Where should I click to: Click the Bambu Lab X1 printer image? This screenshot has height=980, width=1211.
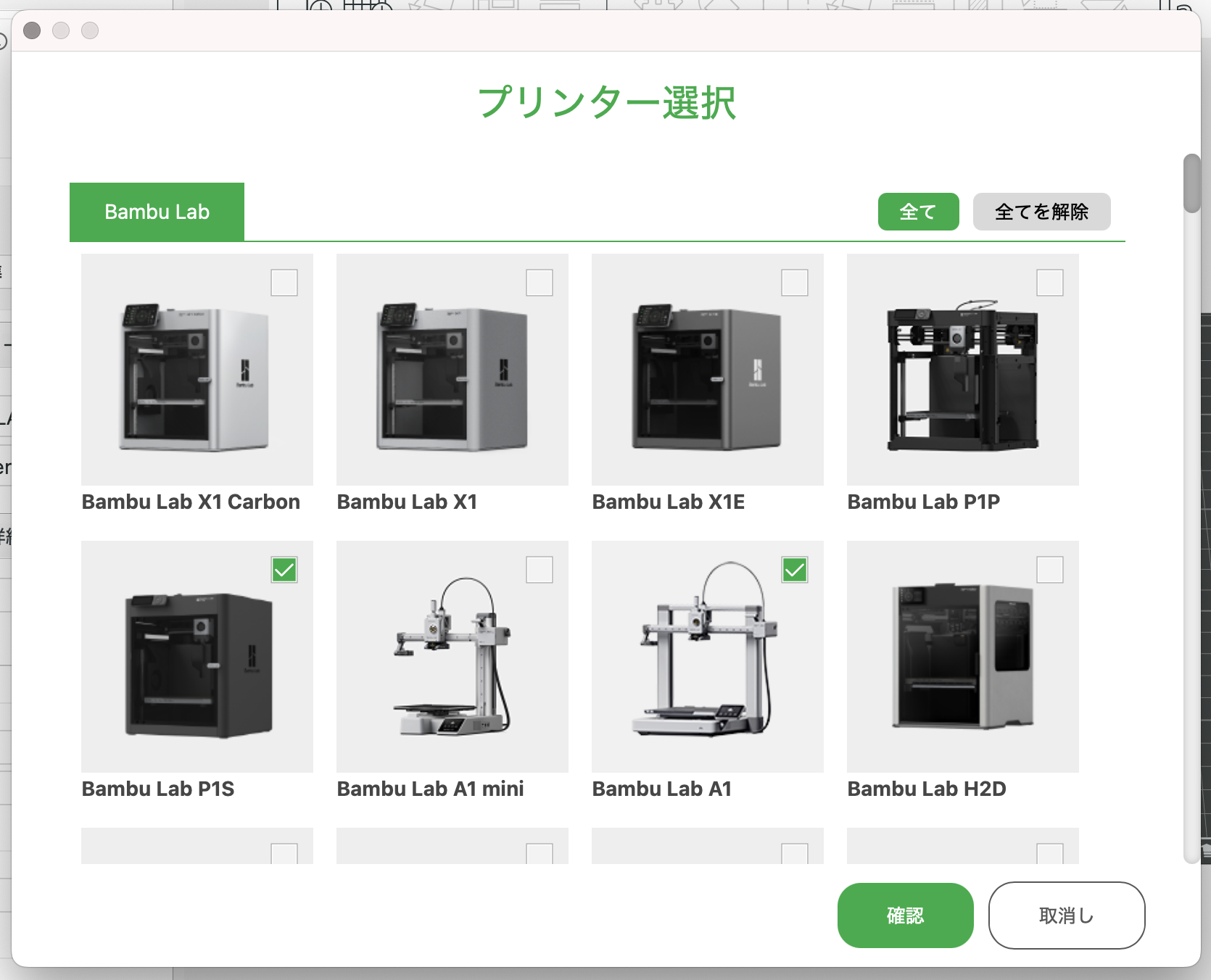(x=452, y=370)
